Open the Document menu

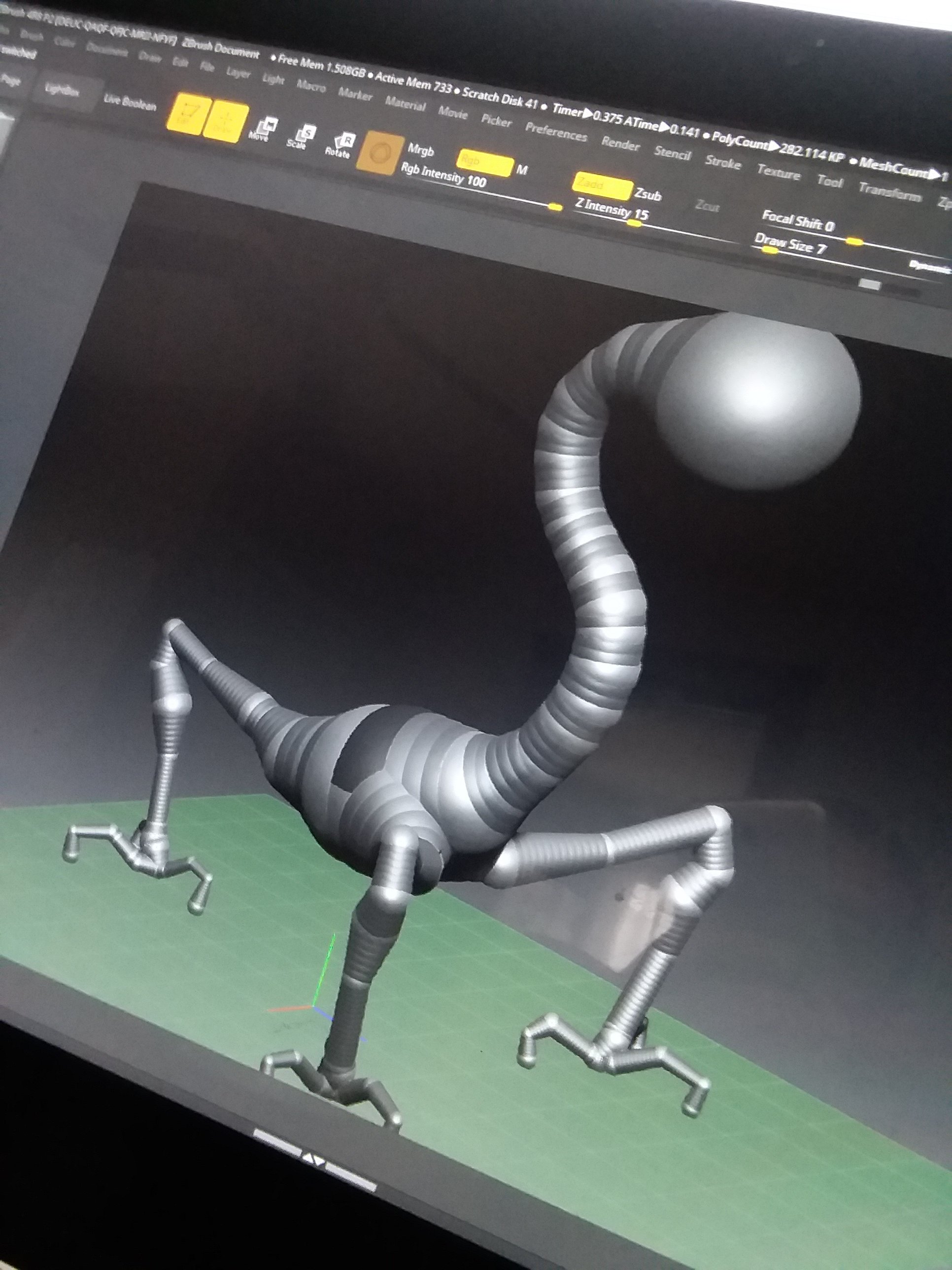107,49
